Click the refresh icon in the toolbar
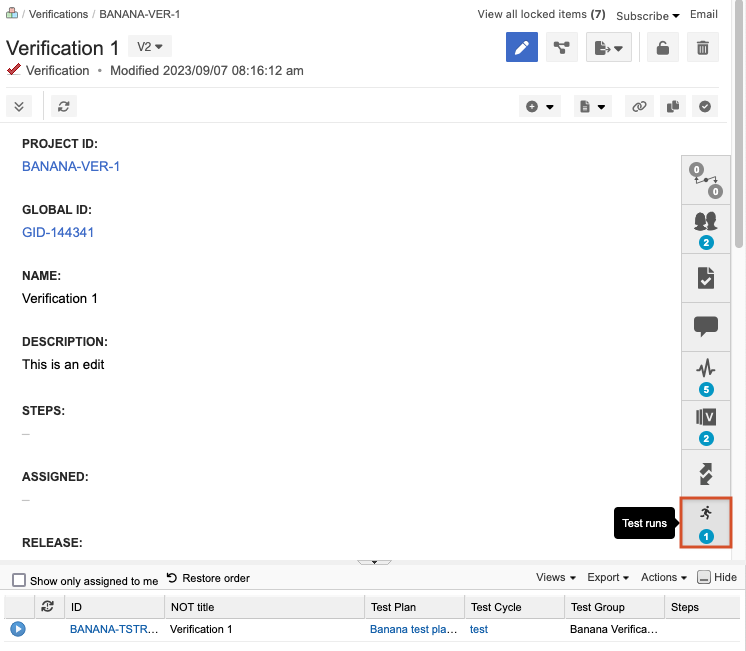Screen dimensions: 746x651 click(64, 106)
